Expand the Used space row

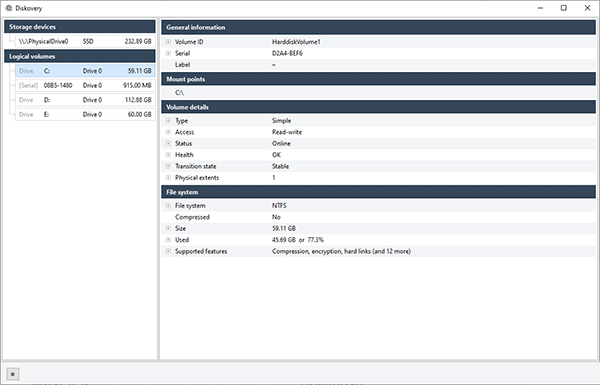coord(168,240)
